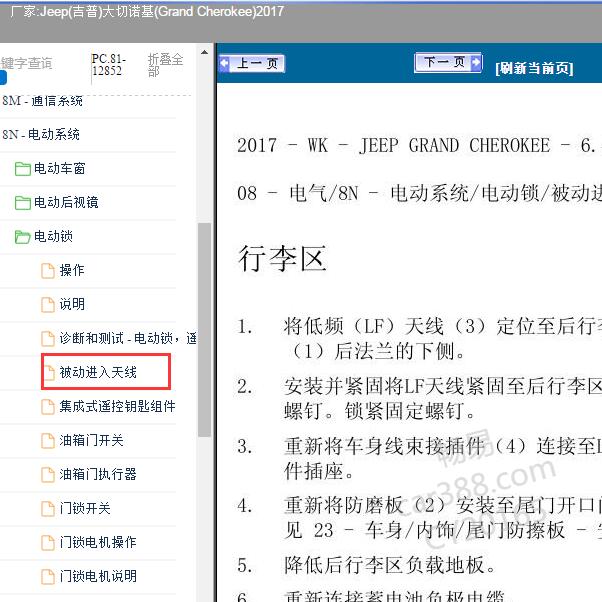
Task: Click the PC.81-12852 label
Action: [108, 64]
